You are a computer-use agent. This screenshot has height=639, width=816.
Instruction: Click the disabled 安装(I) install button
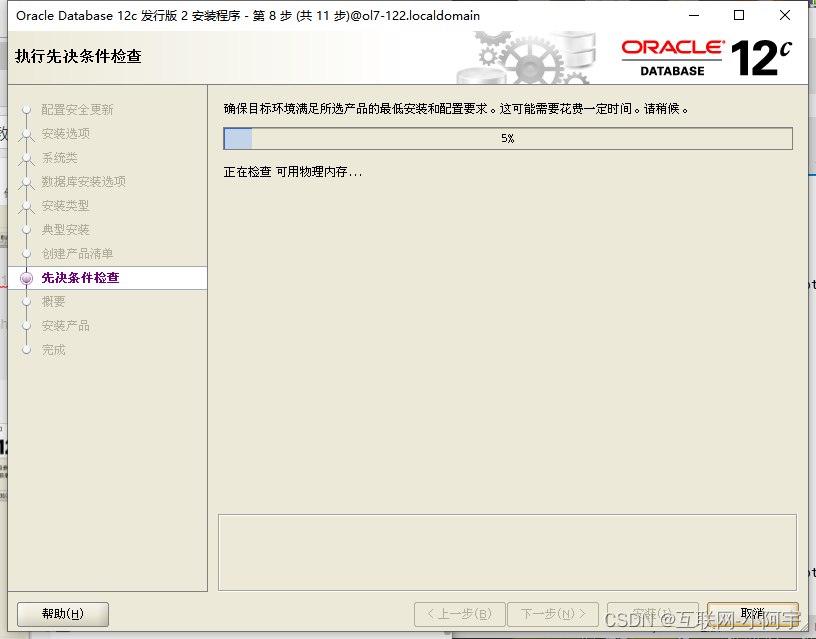point(653,614)
